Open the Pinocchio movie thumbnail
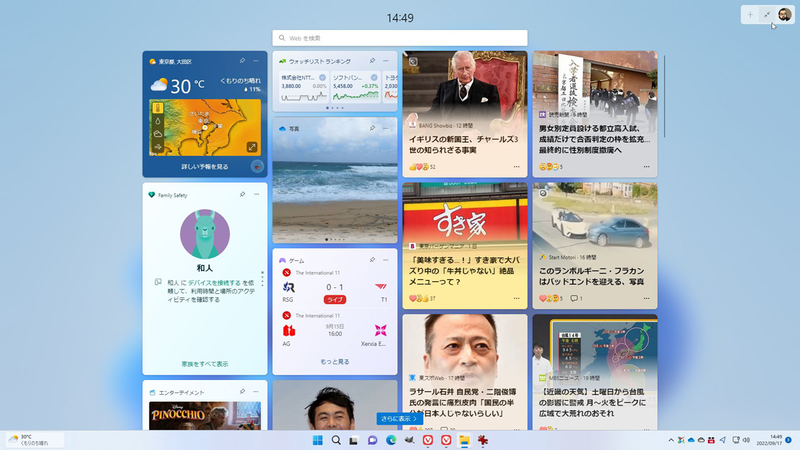800x450 pixels. (205, 416)
